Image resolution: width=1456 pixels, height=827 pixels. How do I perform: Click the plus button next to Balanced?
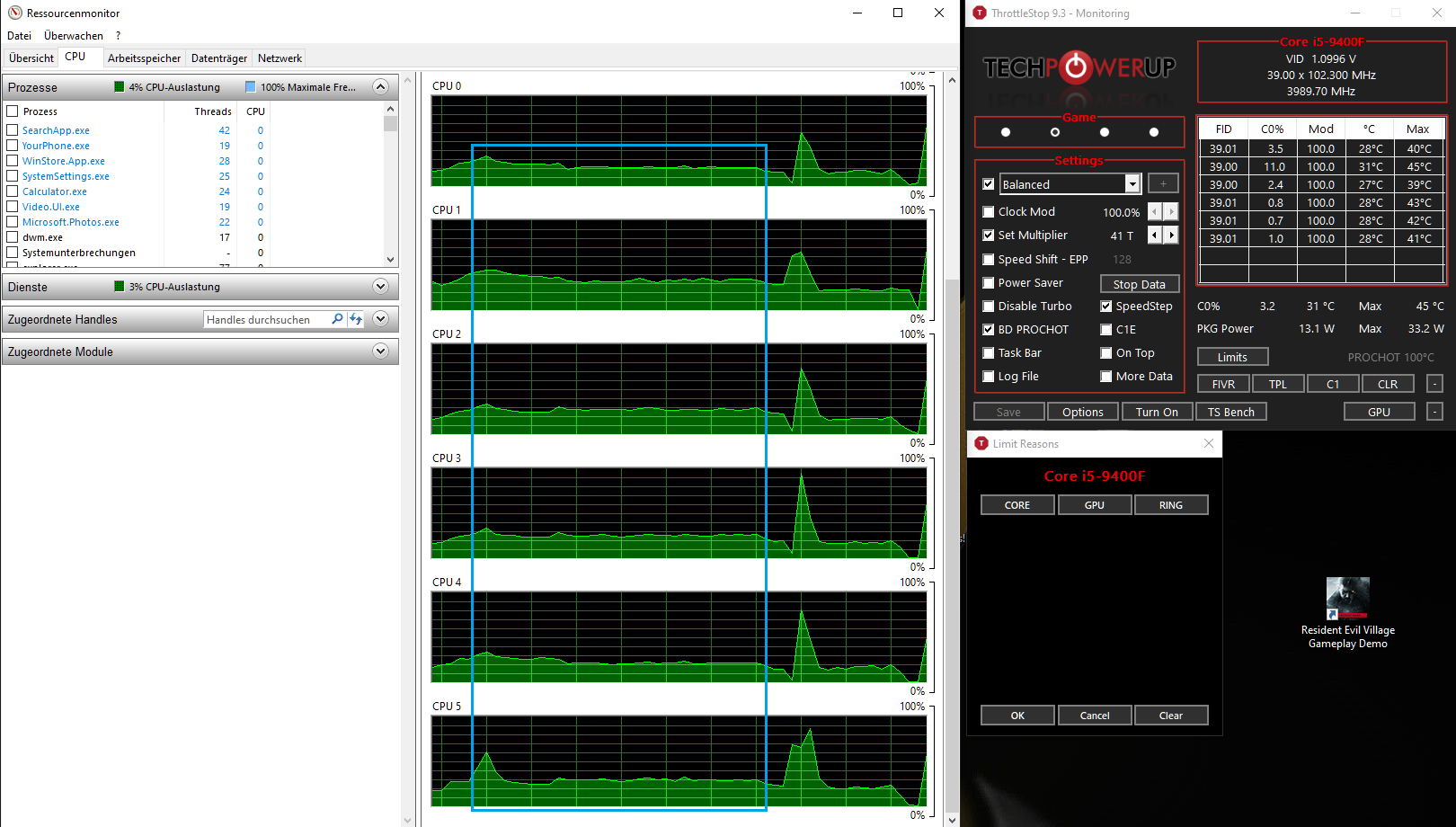click(x=1163, y=183)
